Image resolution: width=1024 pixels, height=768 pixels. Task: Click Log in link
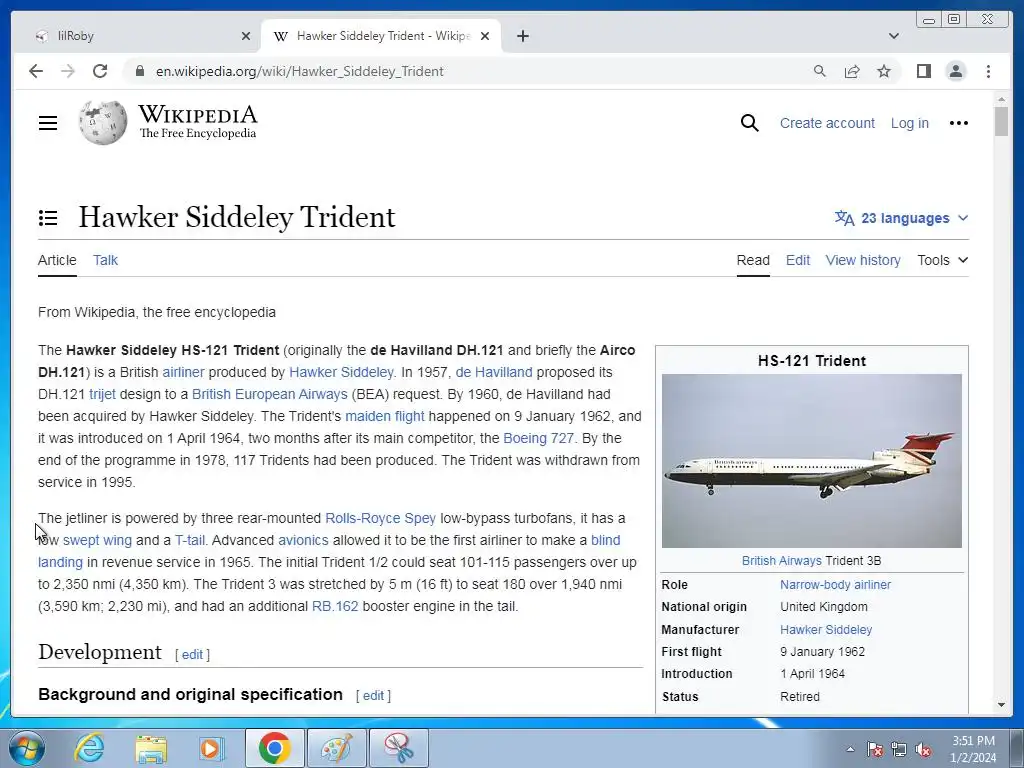click(x=910, y=123)
